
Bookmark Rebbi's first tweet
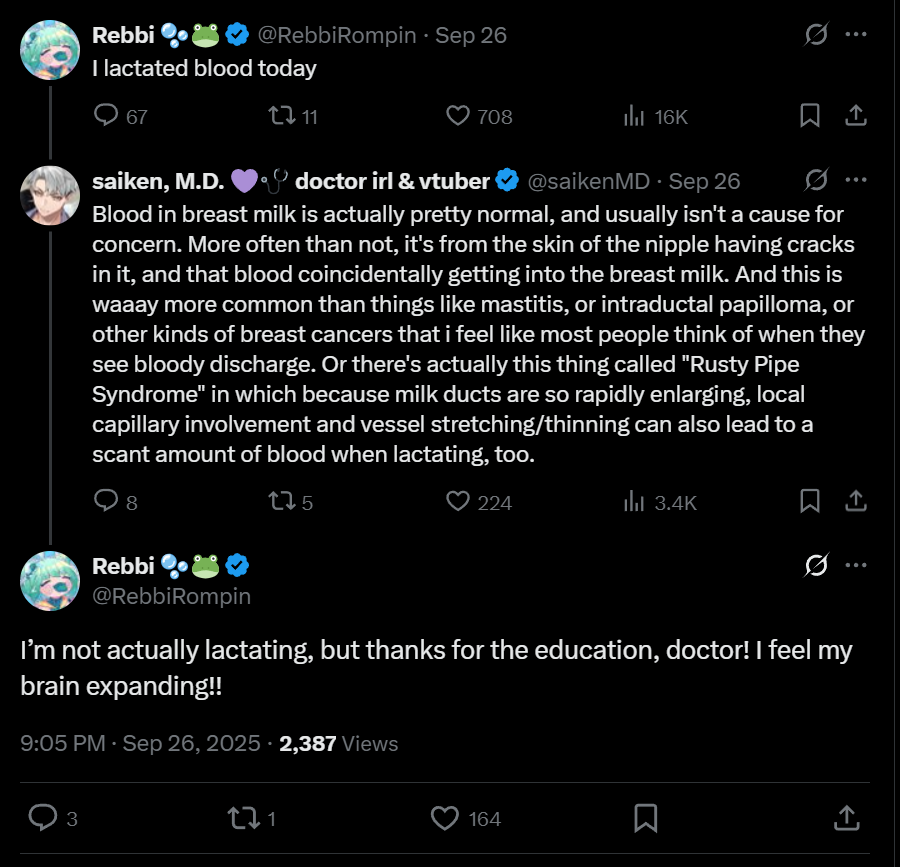[x=810, y=116]
